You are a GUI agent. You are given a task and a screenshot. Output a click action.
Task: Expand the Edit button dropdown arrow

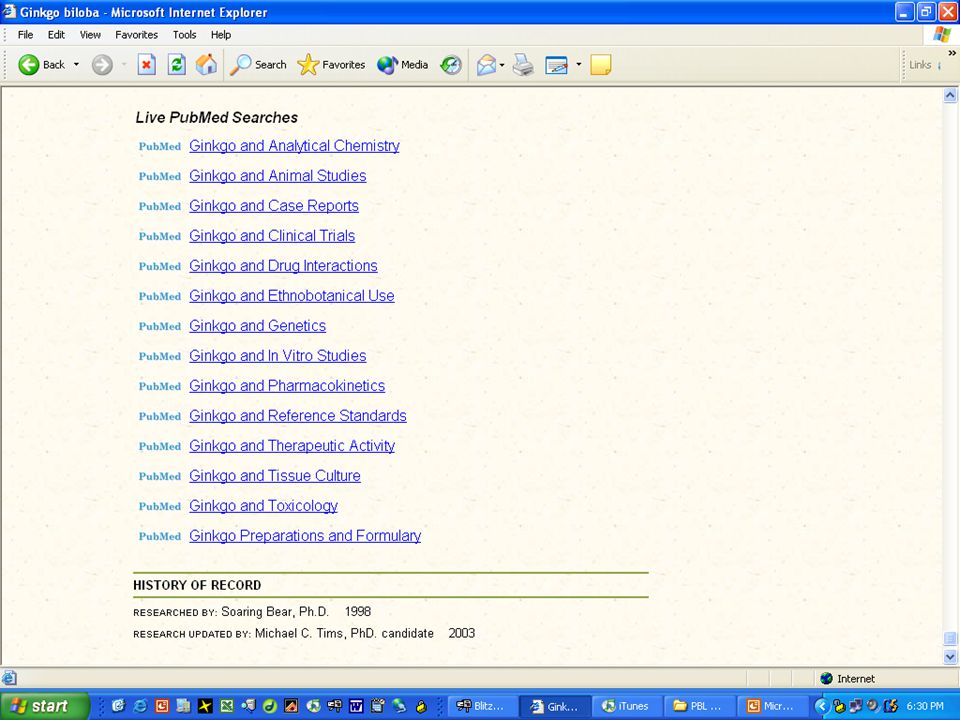coord(579,64)
